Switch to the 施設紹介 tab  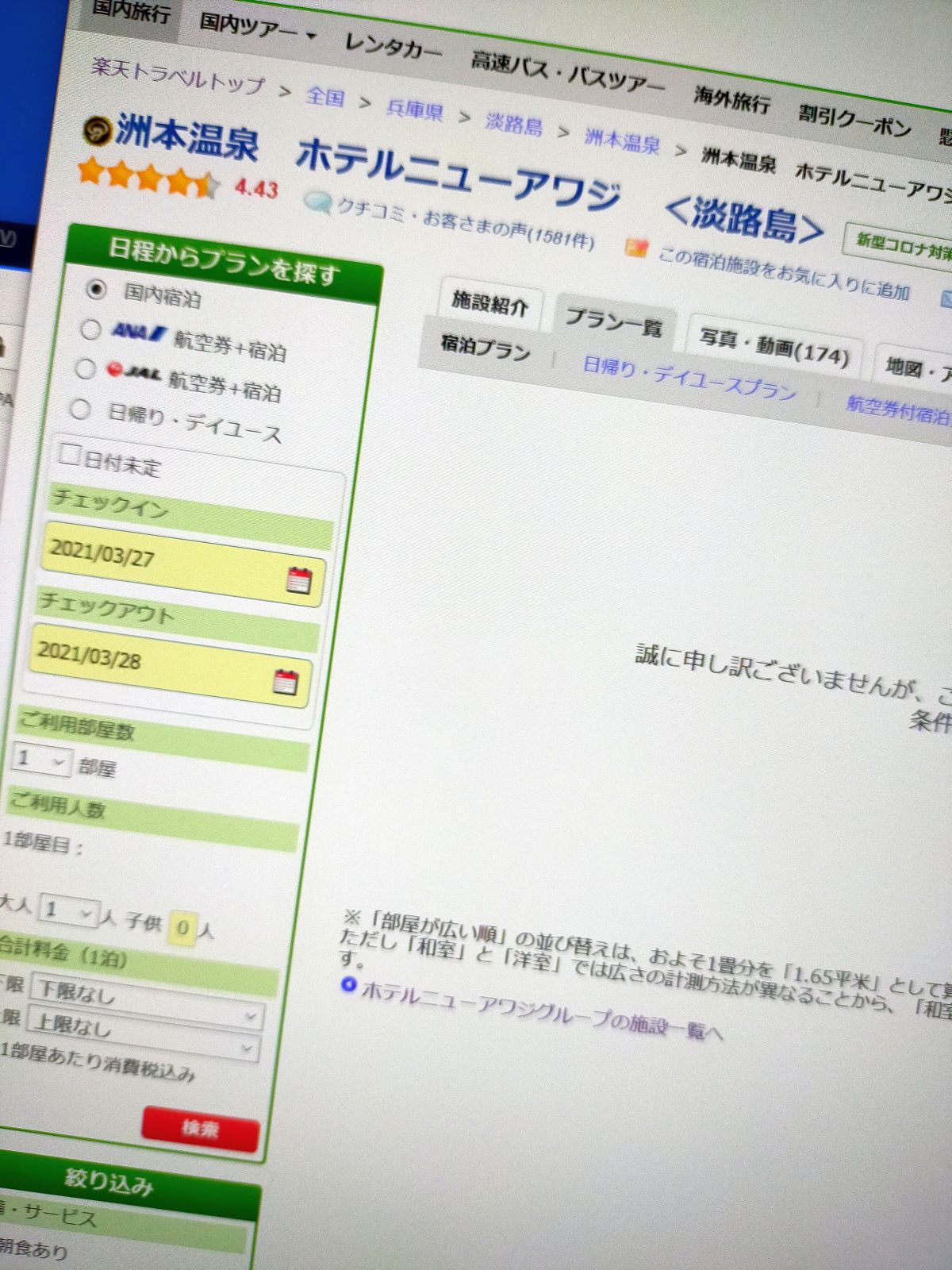(489, 303)
